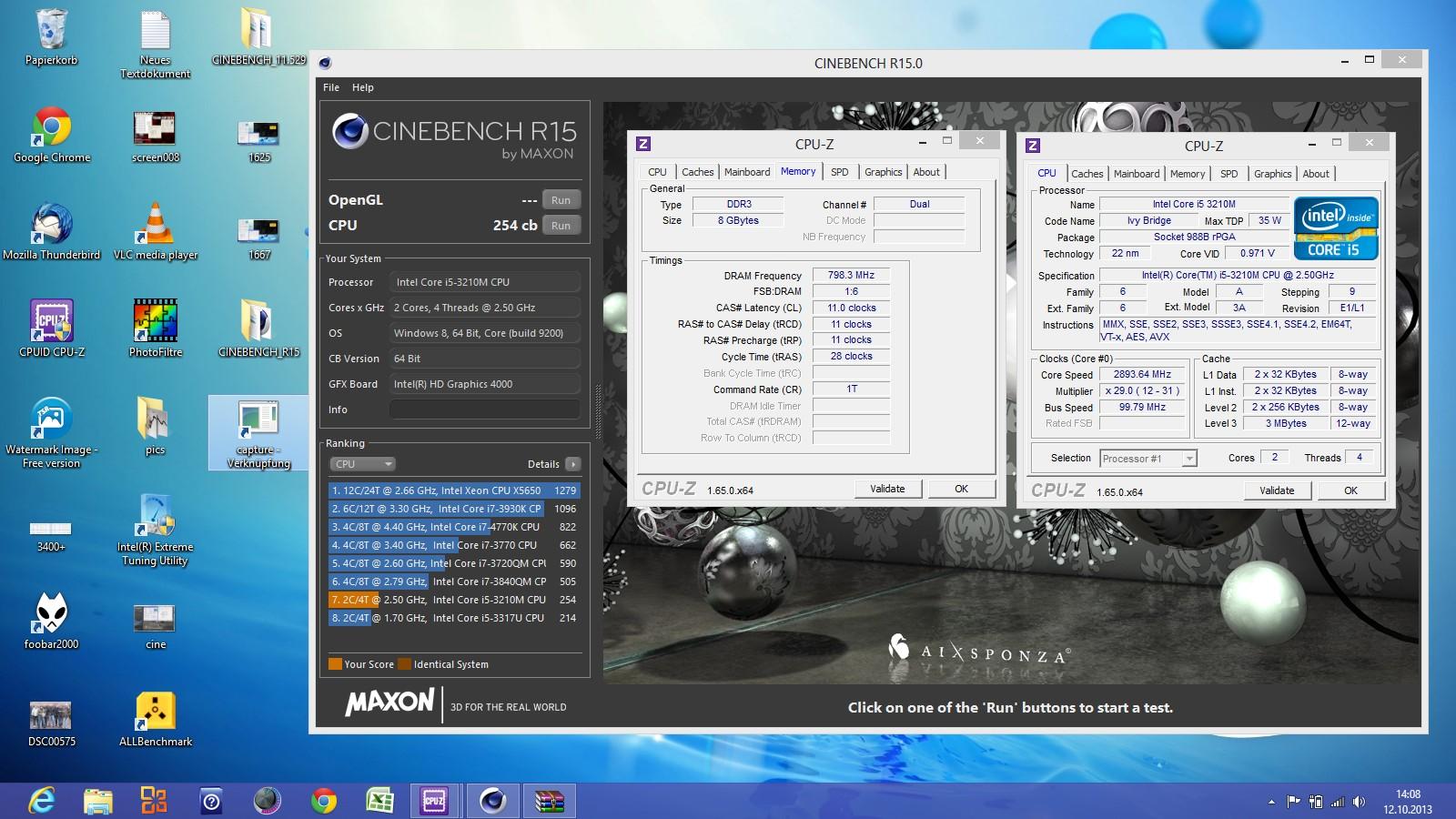Click Validate in right CPU-Z window
Viewport: 1456px width, 819px height.
[1278, 490]
